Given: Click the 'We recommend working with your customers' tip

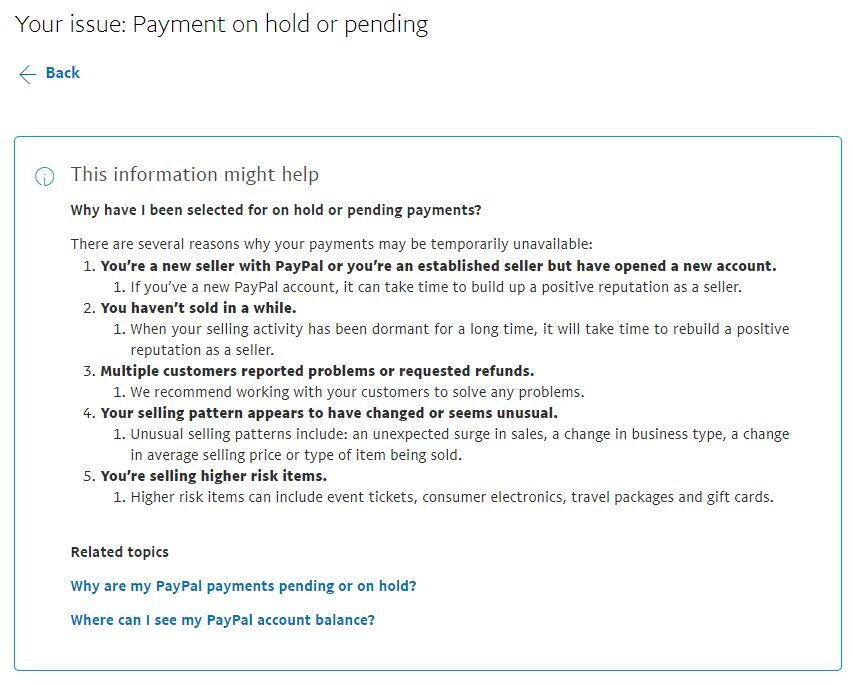Looking at the screenshot, I should pyautogui.click(x=357, y=392).
